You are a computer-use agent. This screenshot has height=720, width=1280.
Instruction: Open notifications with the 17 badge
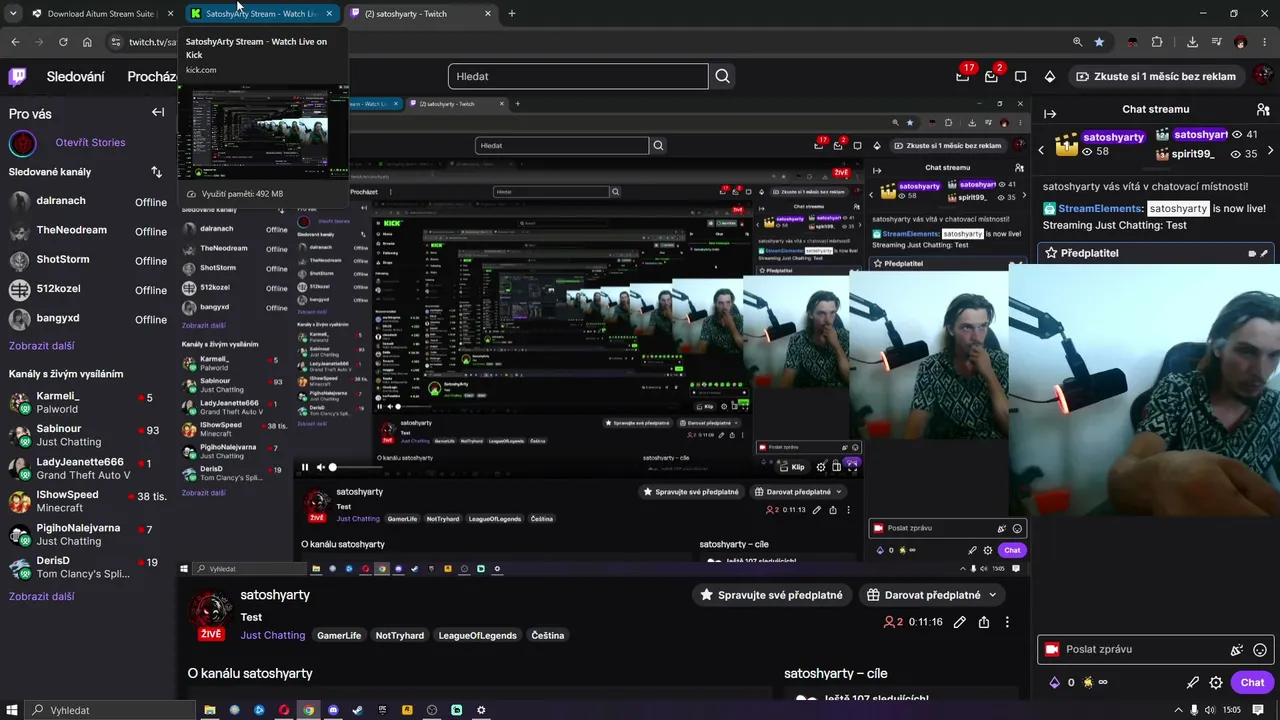(962, 76)
